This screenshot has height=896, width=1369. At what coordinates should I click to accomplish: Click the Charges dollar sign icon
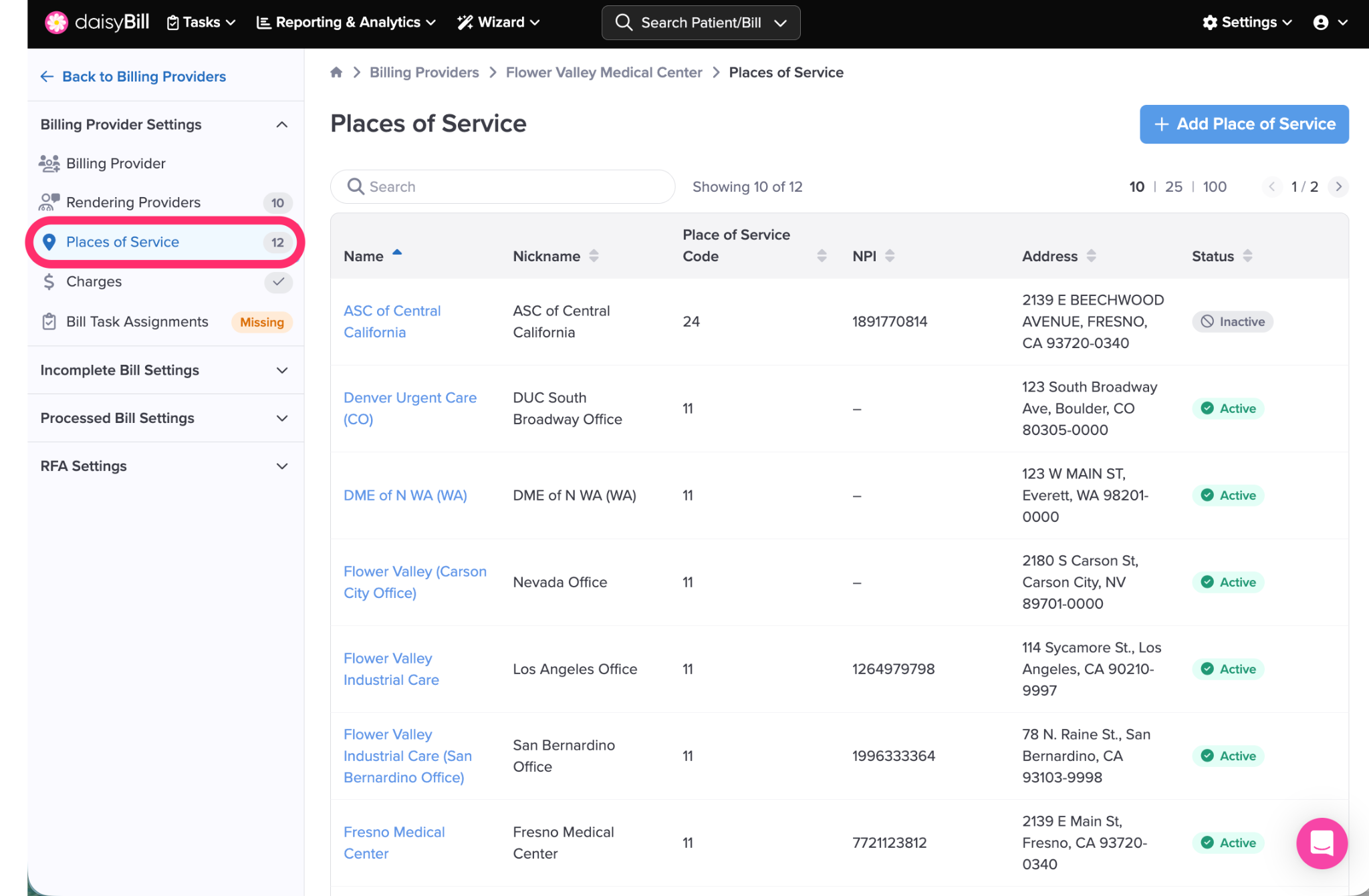(49, 281)
